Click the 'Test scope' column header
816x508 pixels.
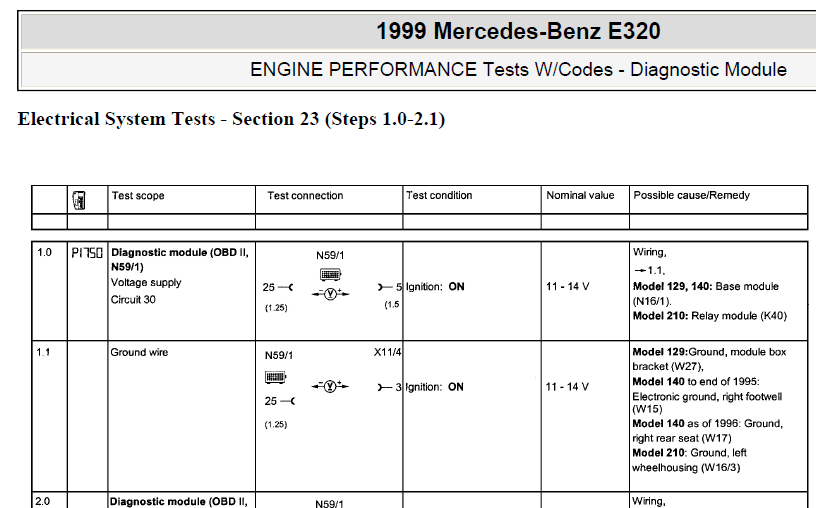pyautogui.click(x=138, y=196)
